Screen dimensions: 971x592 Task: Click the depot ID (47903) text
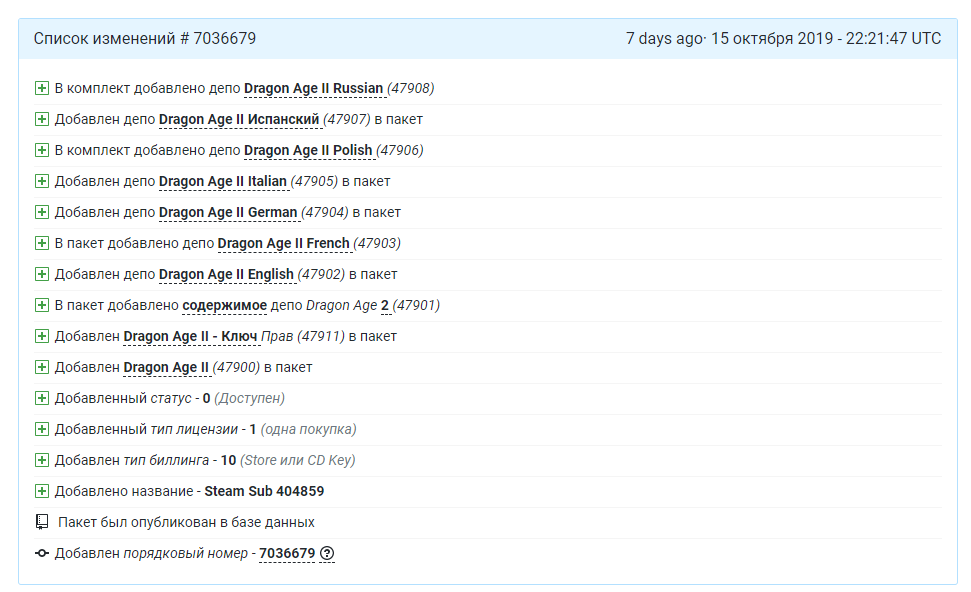tap(377, 243)
